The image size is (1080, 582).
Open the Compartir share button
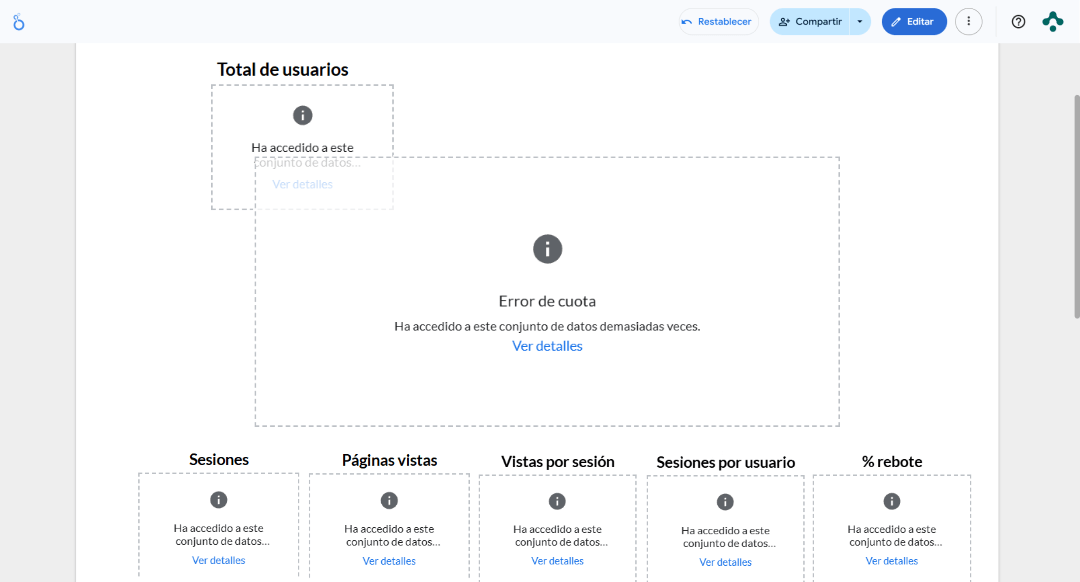tap(810, 22)
